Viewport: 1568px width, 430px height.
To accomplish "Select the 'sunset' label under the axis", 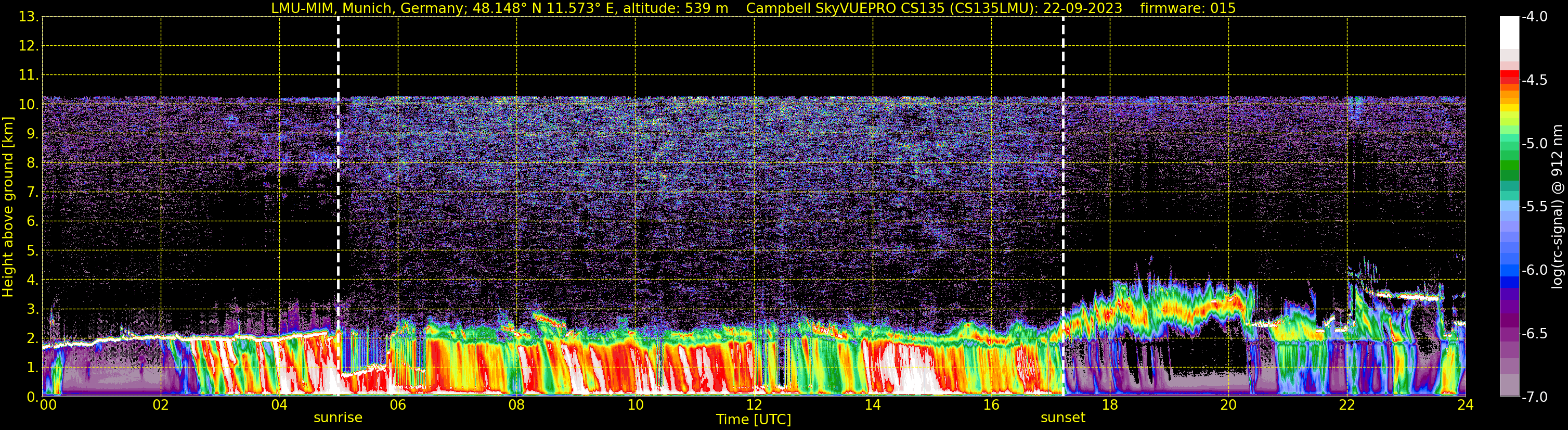I will click(1063, 418).
